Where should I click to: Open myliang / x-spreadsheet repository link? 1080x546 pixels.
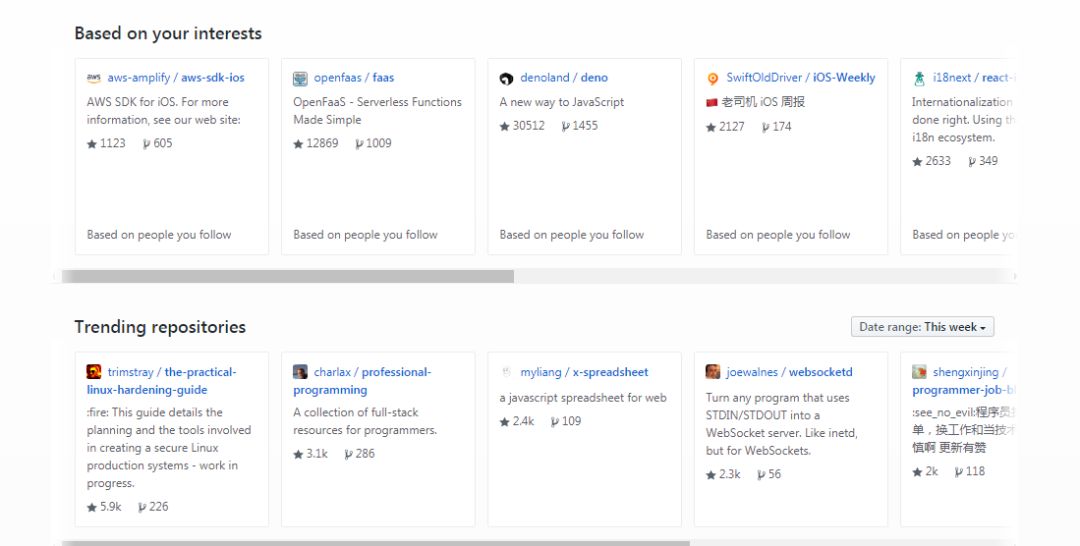pos(584,372)
